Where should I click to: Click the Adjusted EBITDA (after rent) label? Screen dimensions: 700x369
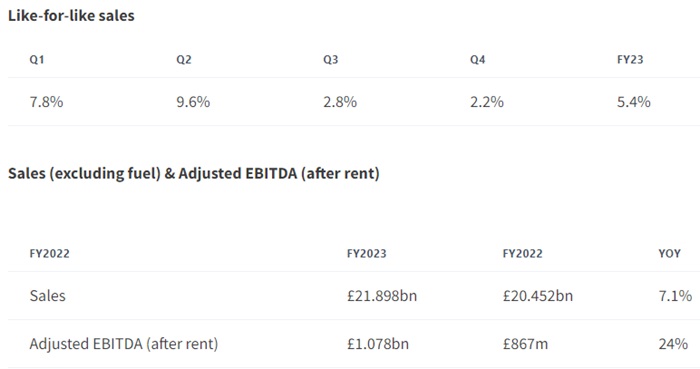click(124, 344)
